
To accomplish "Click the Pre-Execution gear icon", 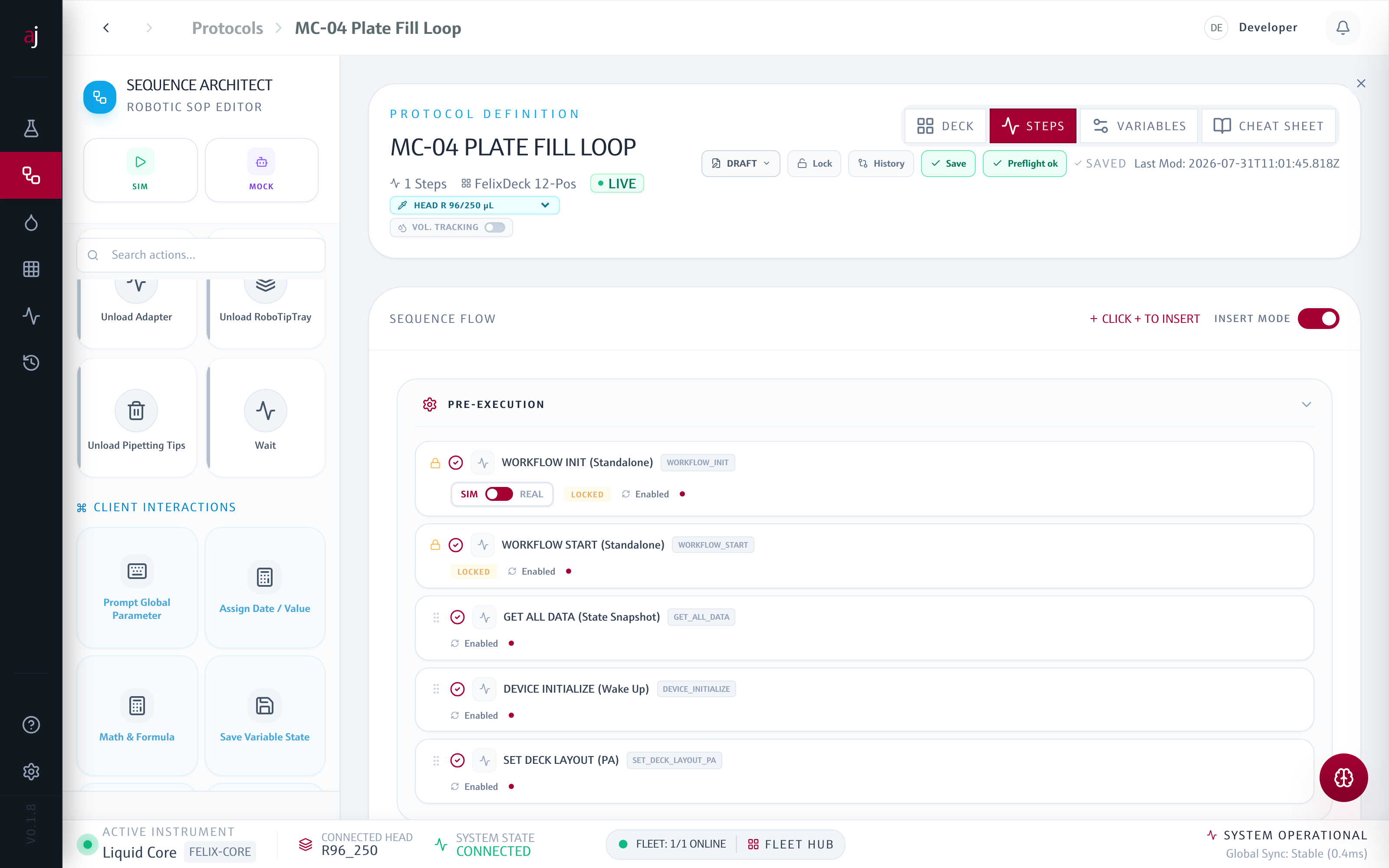I will point(429,404).
